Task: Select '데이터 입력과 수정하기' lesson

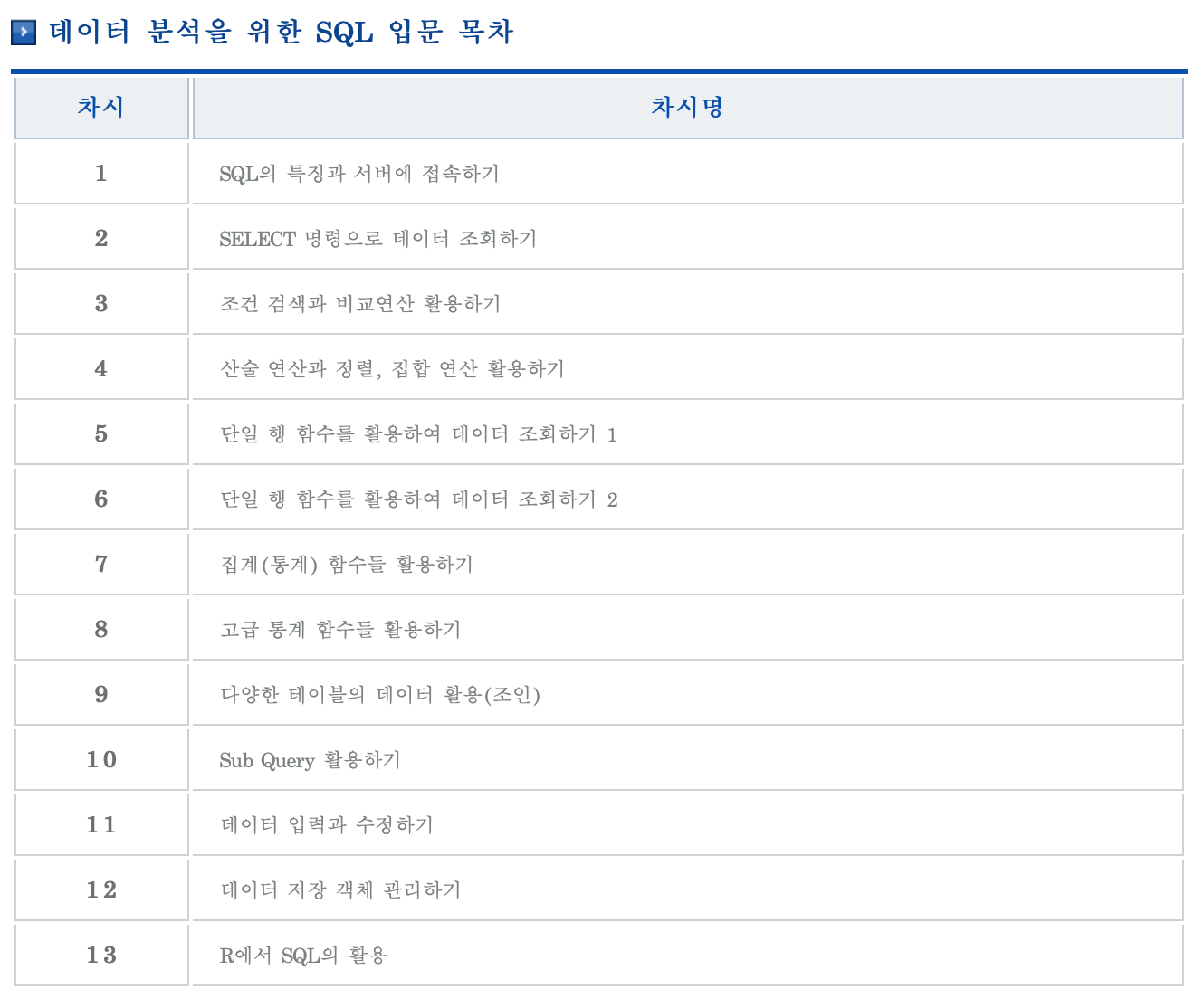Action: [327, 825]
